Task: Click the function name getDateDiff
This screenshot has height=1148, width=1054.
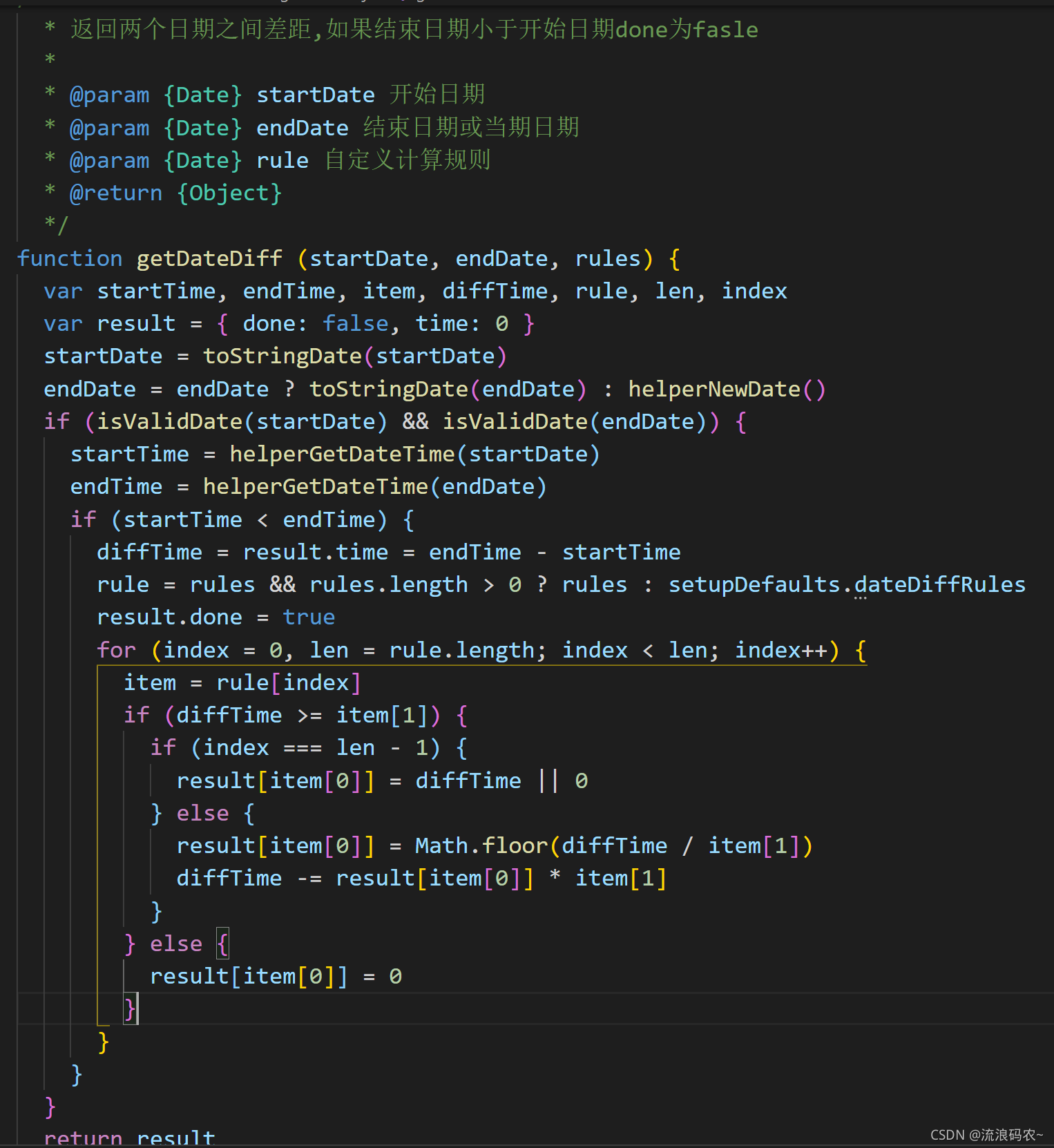Action: coord(209,259)
